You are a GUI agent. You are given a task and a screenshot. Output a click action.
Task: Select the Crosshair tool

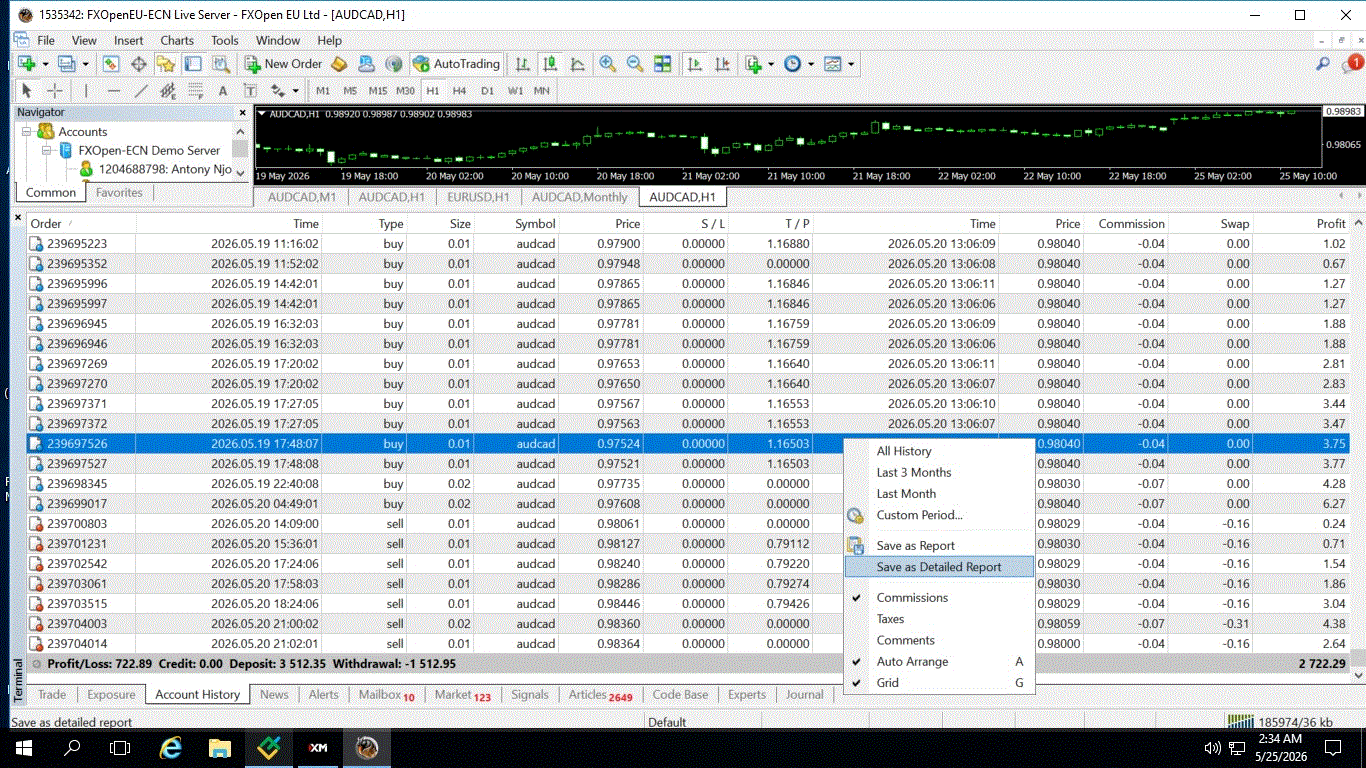[x=55, y=90]
